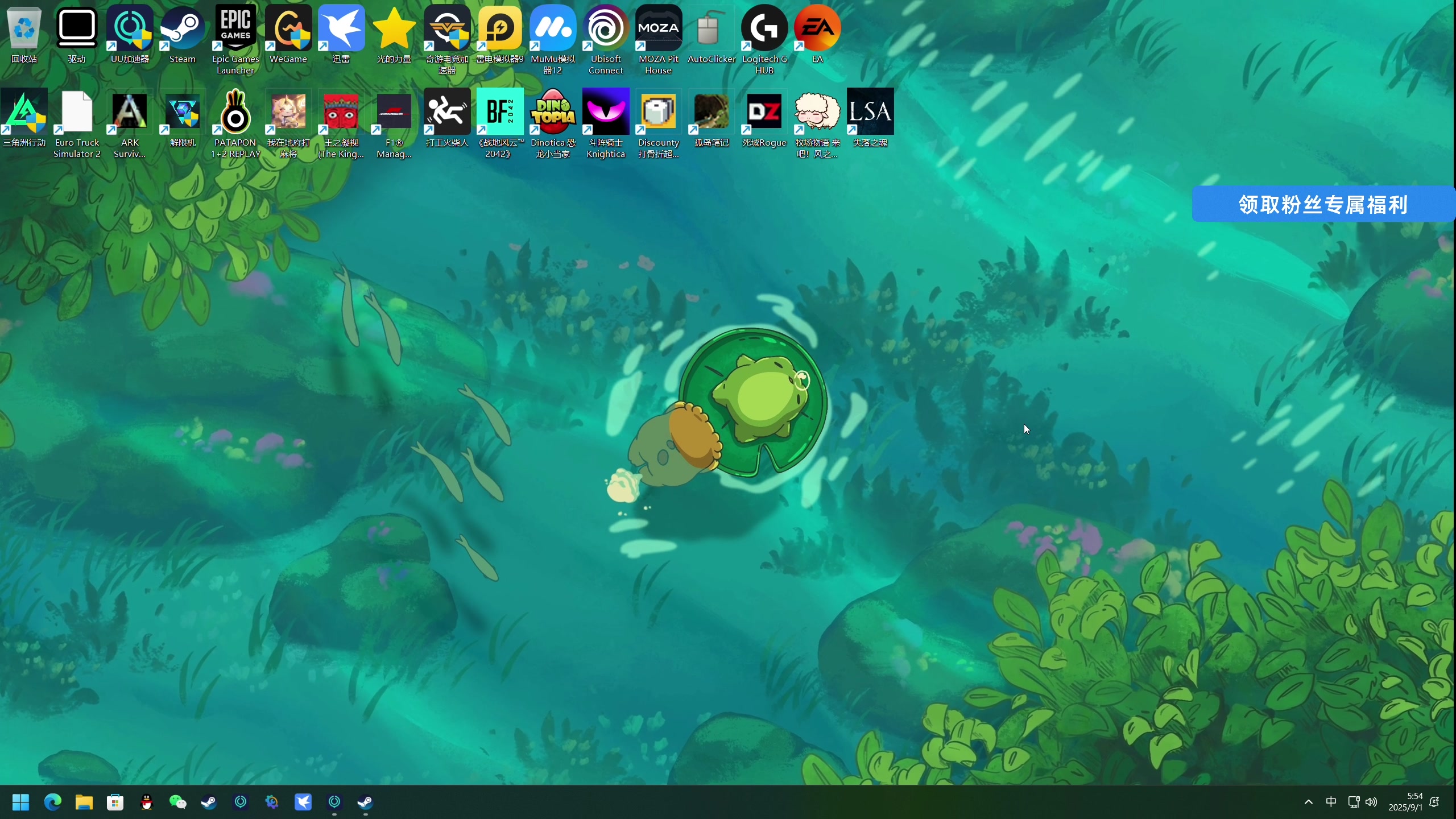Open QQ penguin icon in taskbar
1456x819 pixels.
click(147, 803)
